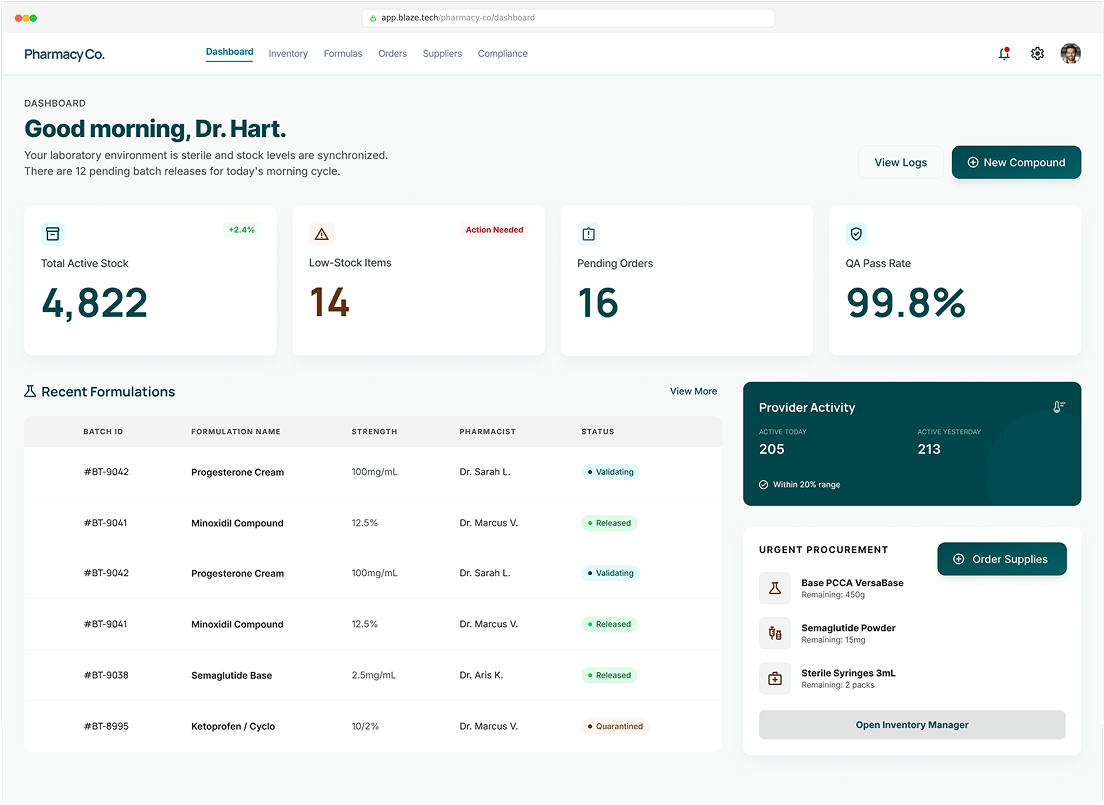This screenshot has height=805, width=1104.
Task: Click the Provider Activity thermometer icon
Action: (x=1059, y=407)
